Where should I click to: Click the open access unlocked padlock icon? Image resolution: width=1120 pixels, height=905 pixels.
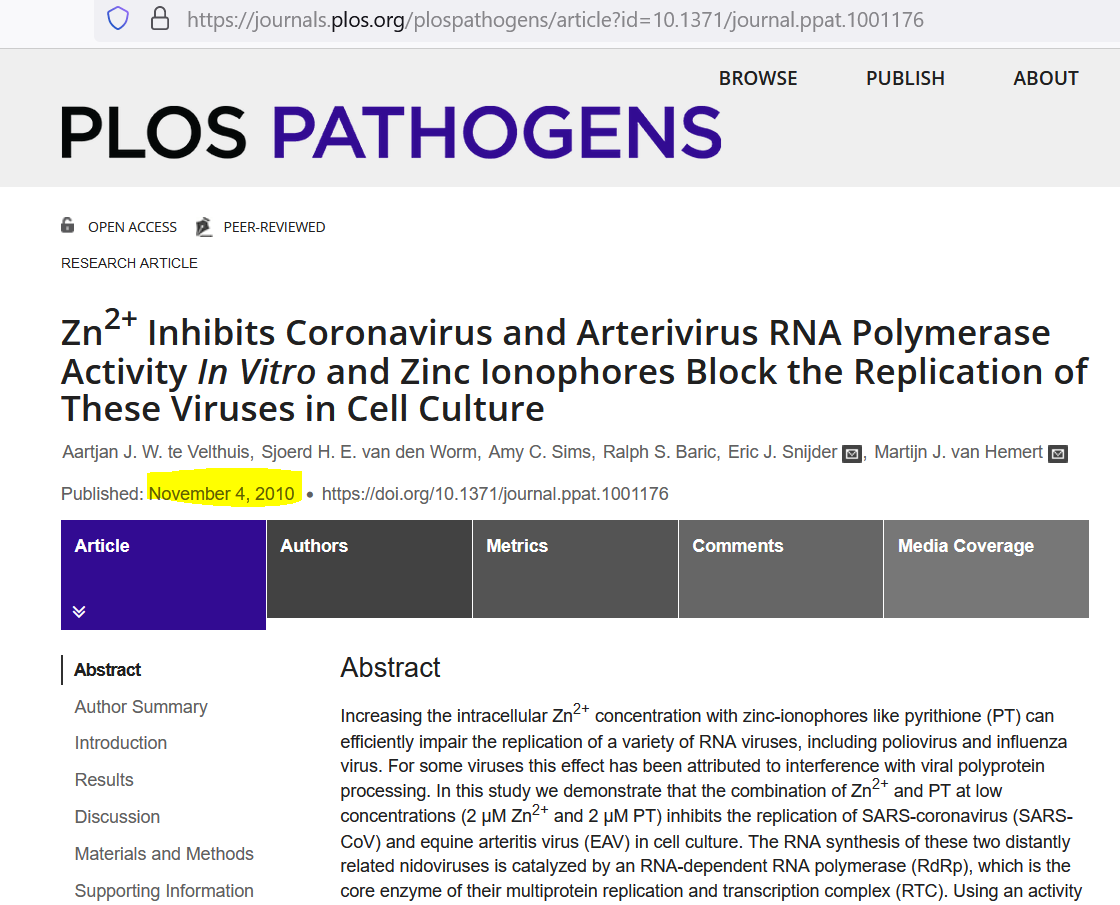tap(68, 226)
